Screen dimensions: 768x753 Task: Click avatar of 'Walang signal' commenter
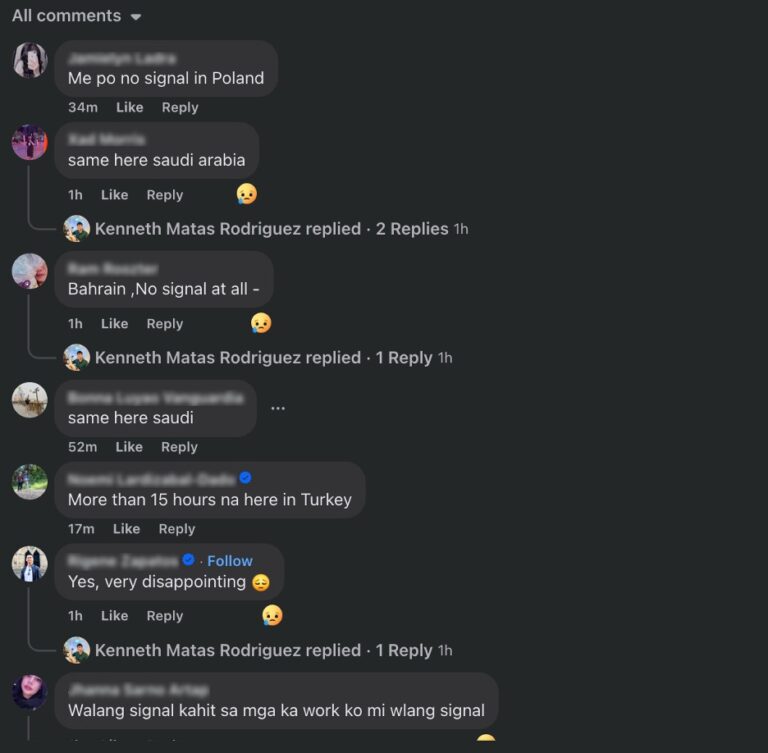click(x=30, y=691)
